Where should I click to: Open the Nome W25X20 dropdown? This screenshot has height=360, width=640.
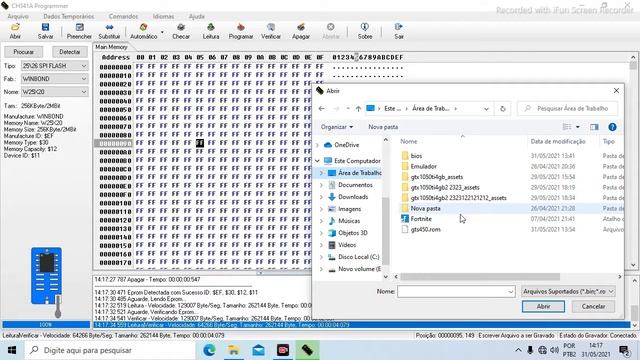(x=54, y=92)
